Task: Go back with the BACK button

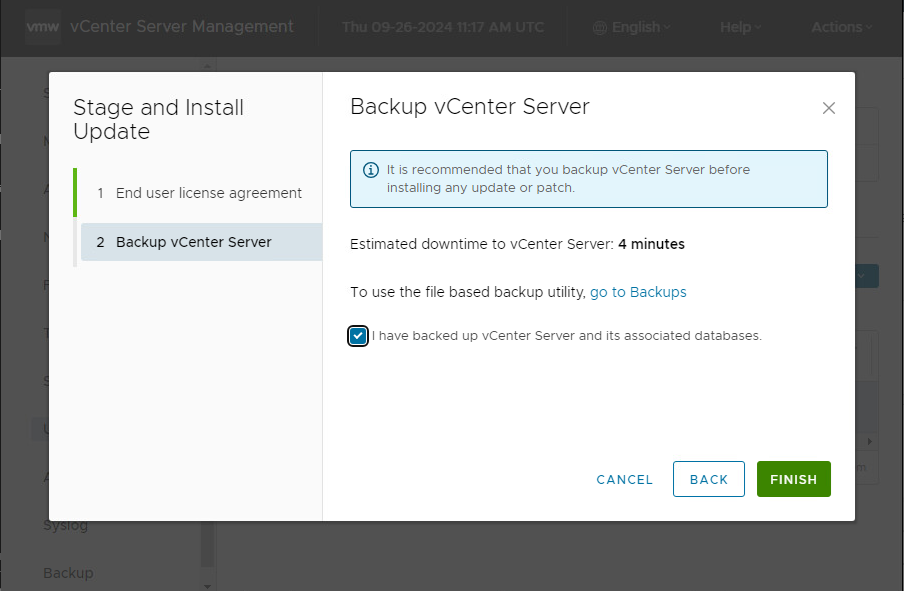Action: click(x=709, y=479)
